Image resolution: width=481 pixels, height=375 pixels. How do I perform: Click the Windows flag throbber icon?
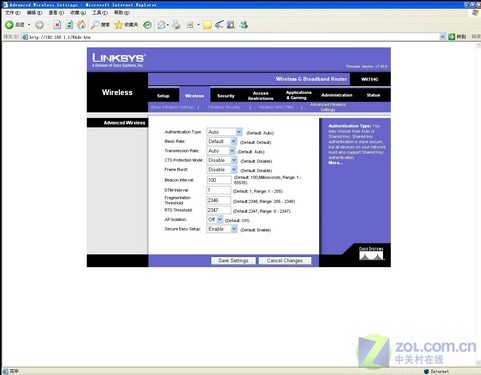(x=475, y=13)
